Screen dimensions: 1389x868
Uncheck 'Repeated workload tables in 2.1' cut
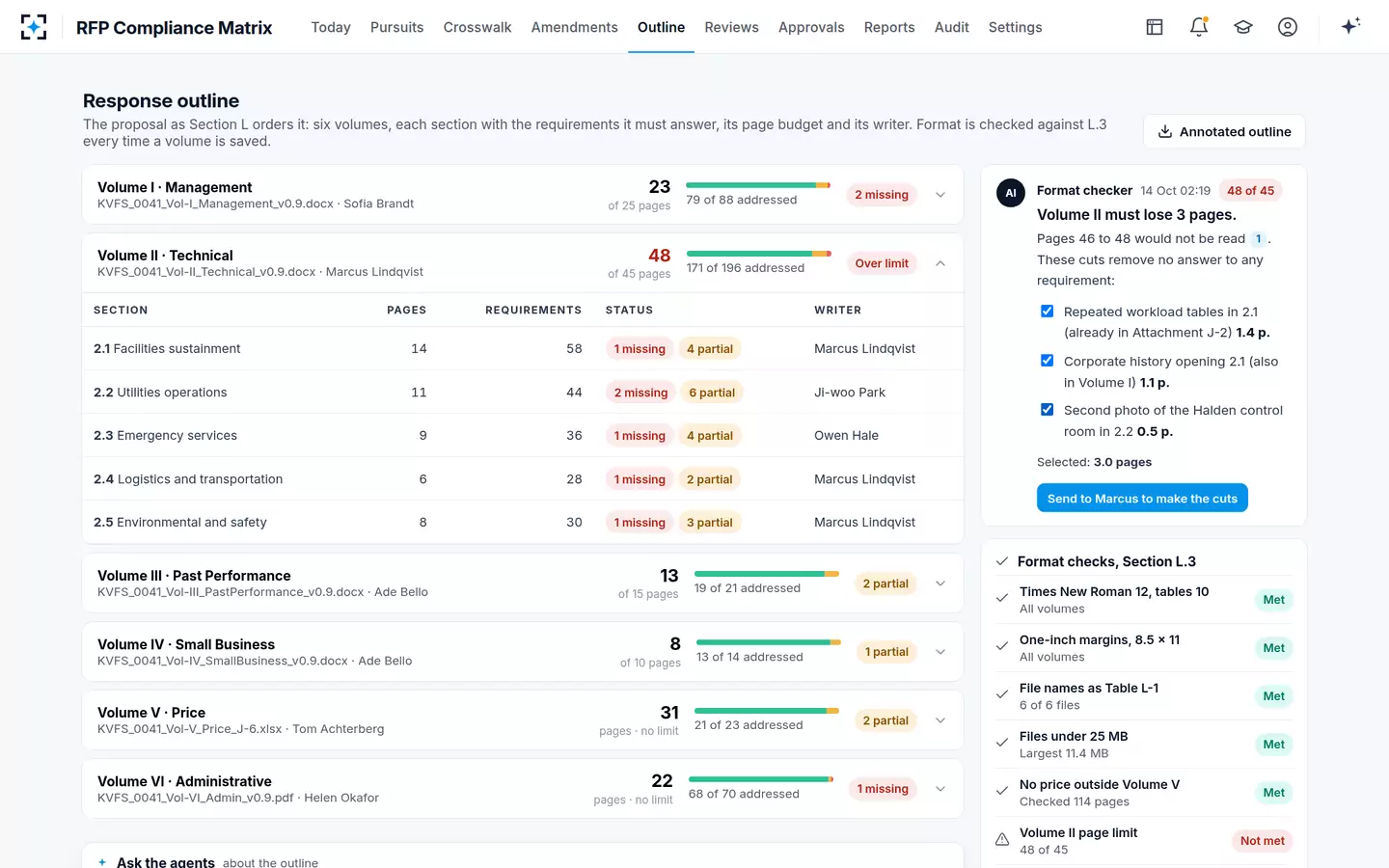pyautogui.click(x=1047, y=312)
